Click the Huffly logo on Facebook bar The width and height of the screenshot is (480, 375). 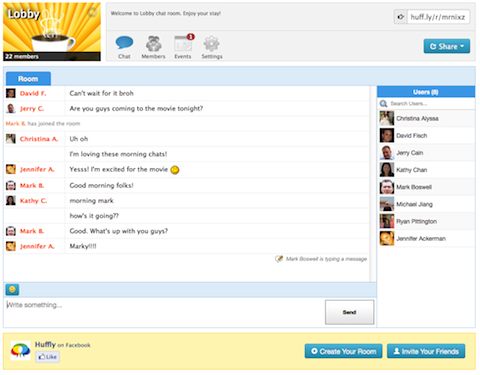(x=20, y=350)
